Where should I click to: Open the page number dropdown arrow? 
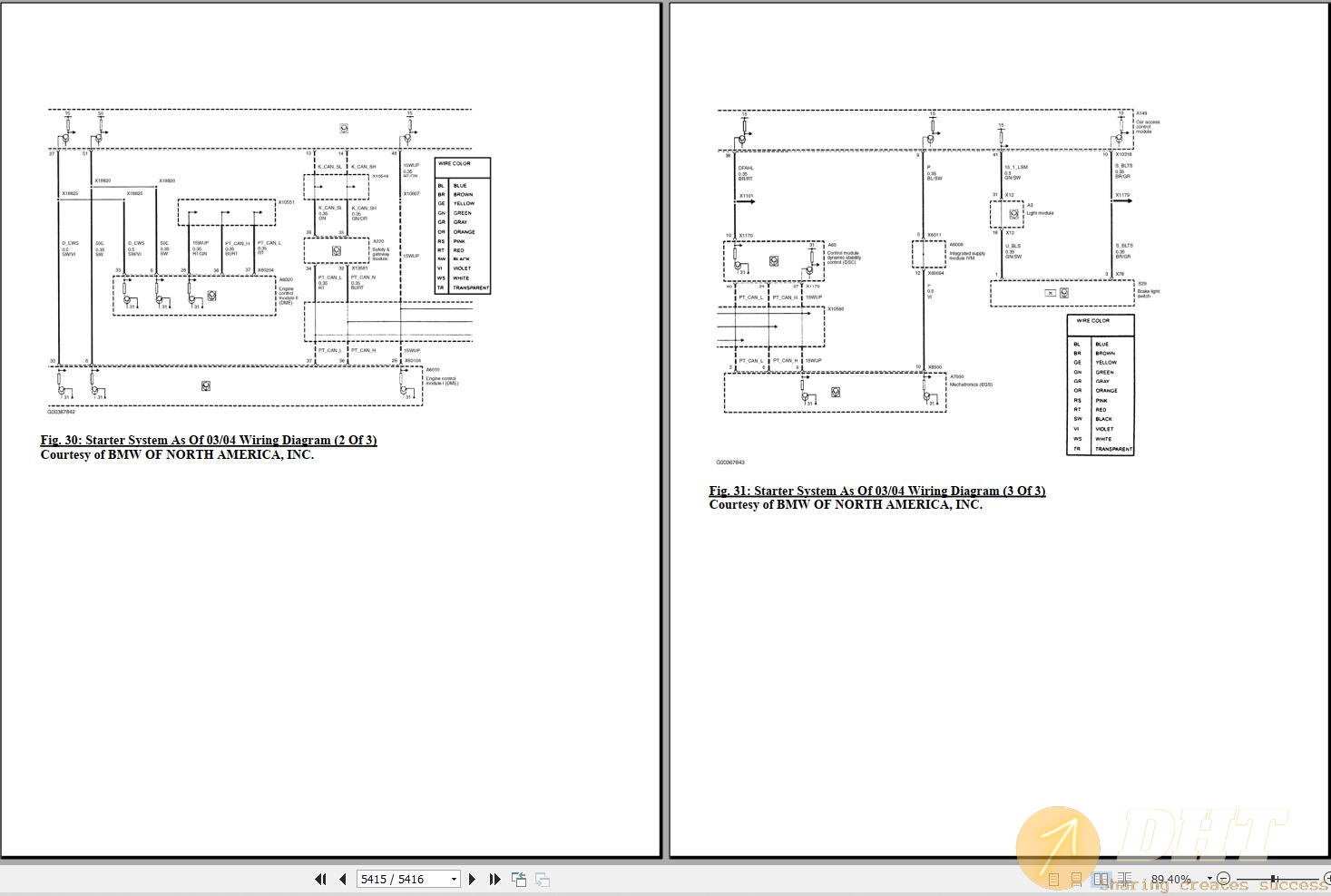coord(455,879)
